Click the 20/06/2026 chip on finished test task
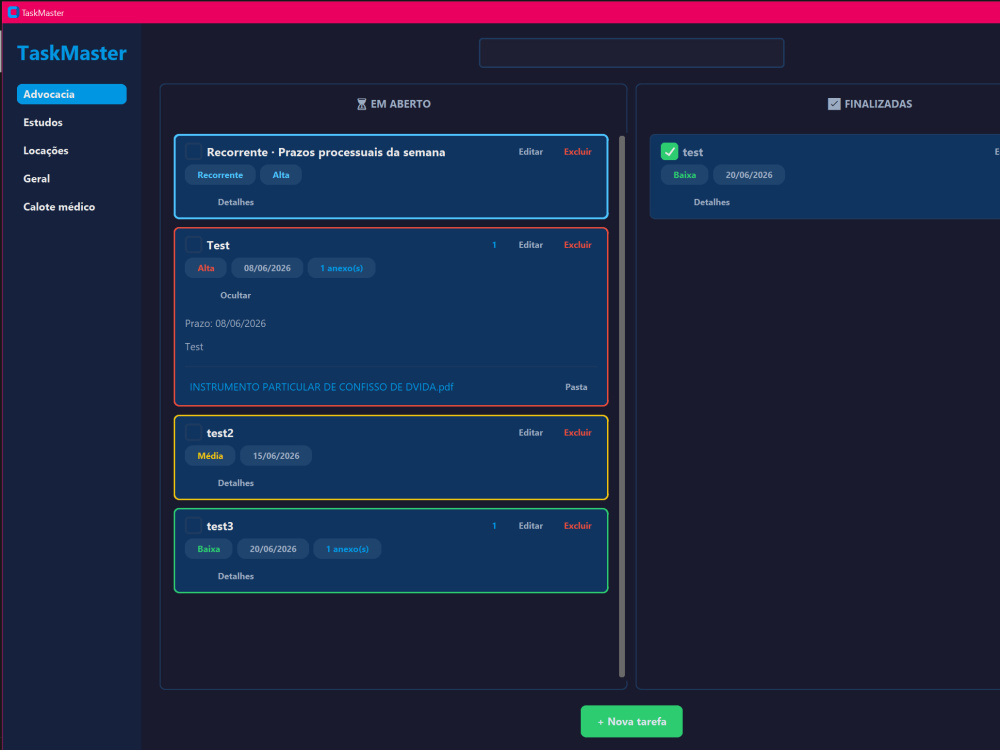This screenshot has height=750, width=1000. tap(749, 175)
